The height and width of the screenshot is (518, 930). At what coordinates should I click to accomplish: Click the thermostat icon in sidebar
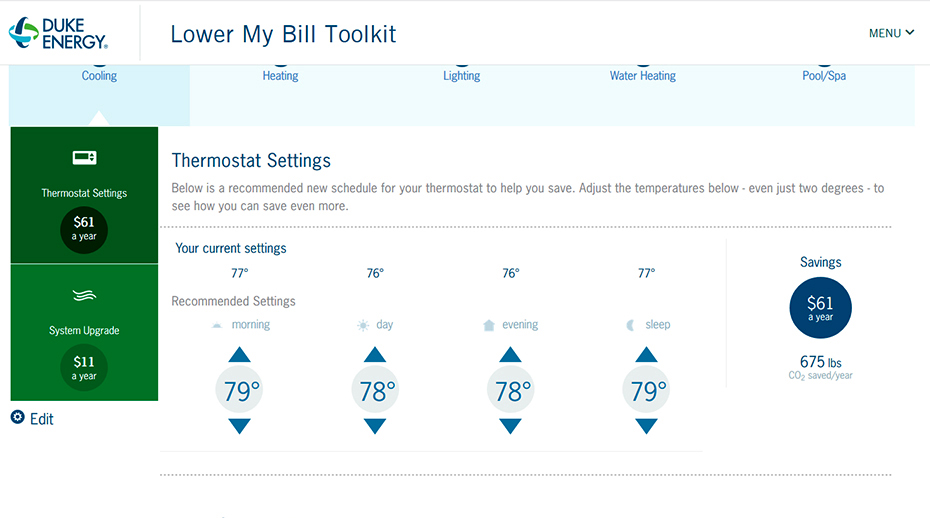[84, 157]
